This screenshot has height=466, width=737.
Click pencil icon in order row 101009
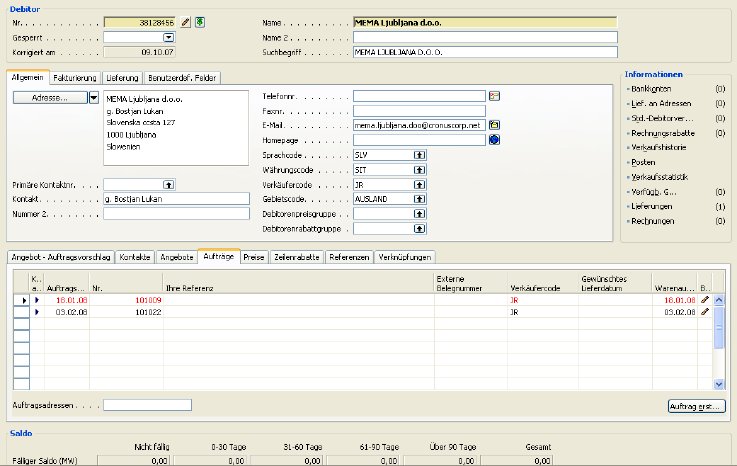[x=705, y=300]
